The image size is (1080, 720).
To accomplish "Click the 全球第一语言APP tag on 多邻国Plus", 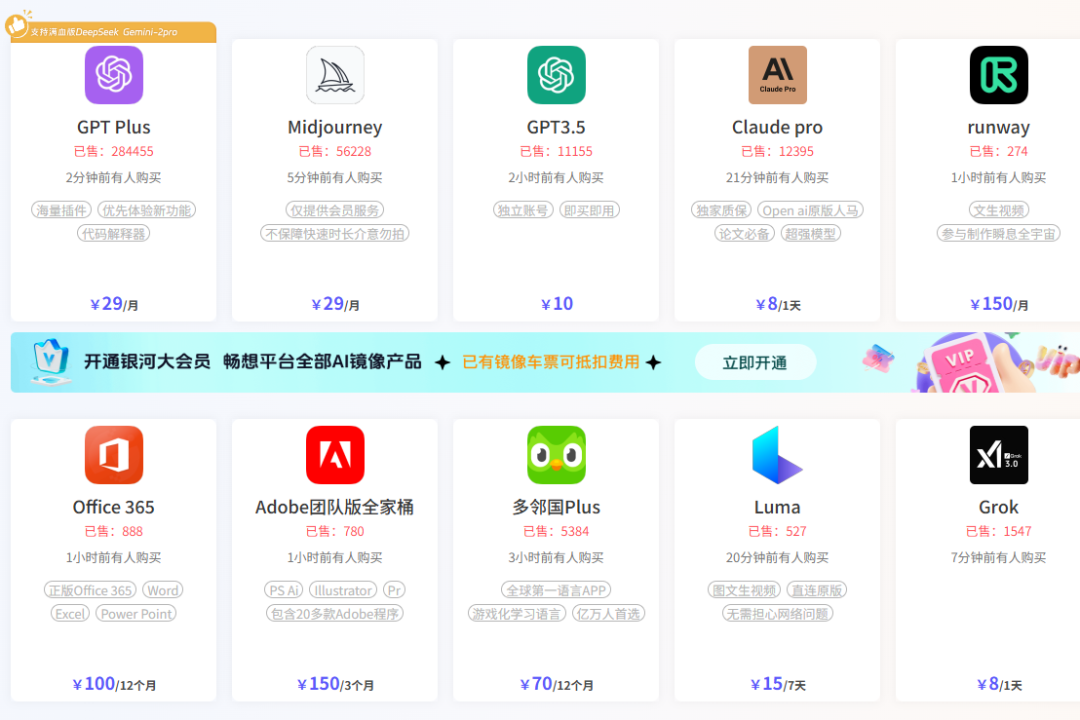I will point(556,590).
